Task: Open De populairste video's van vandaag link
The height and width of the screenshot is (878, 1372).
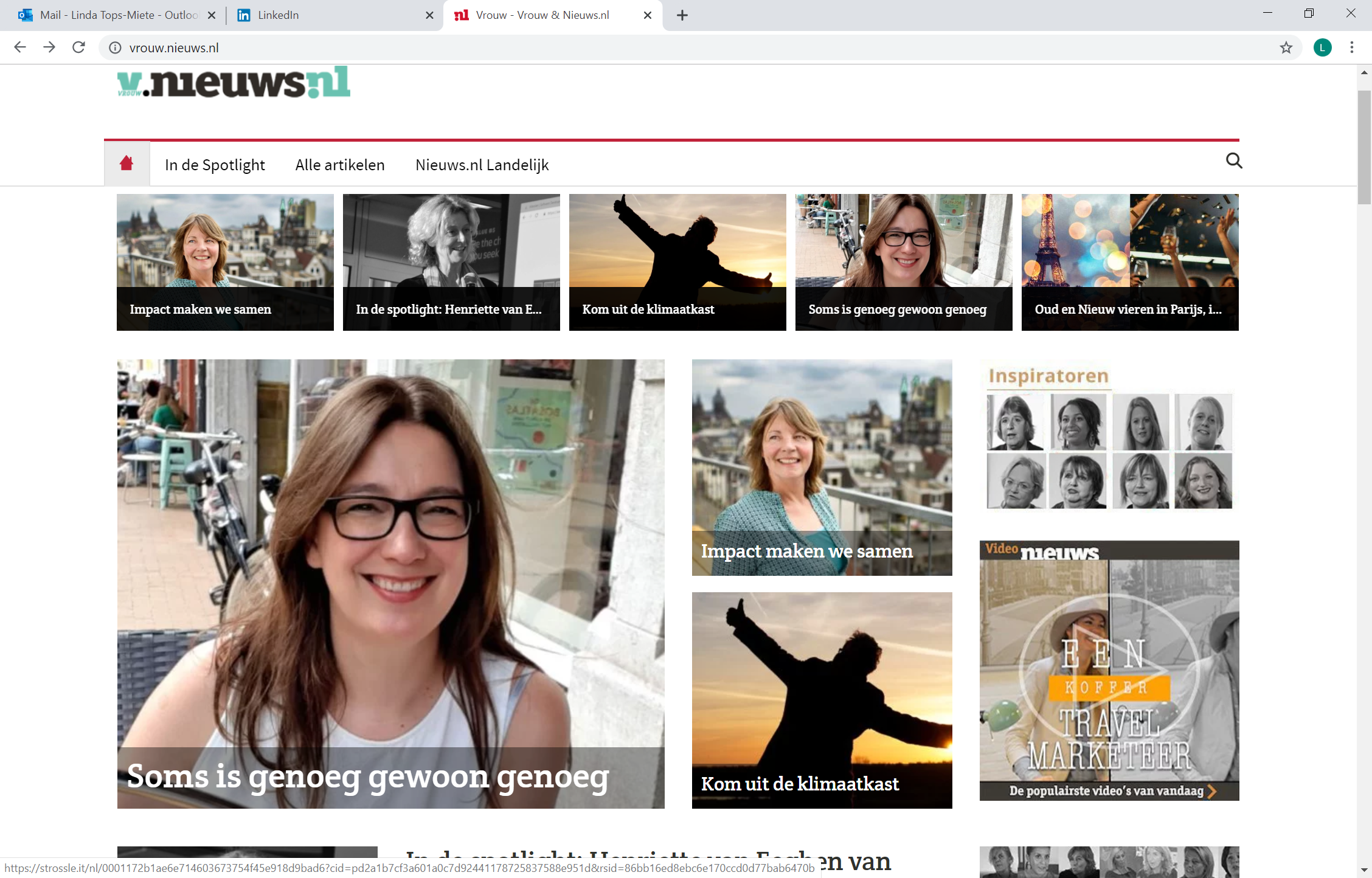Action: click(1112, 791)
